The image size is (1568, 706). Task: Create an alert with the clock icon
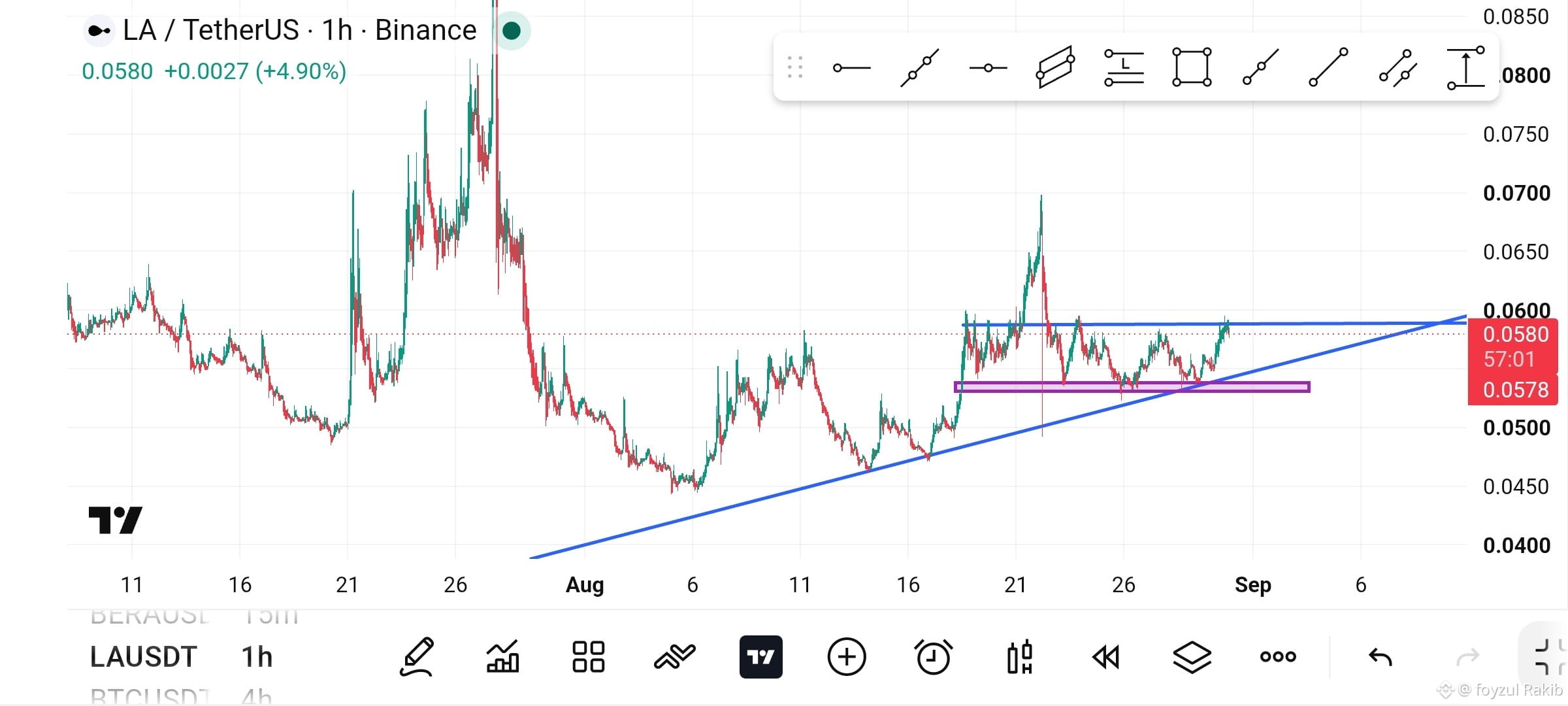click(933, 656)
